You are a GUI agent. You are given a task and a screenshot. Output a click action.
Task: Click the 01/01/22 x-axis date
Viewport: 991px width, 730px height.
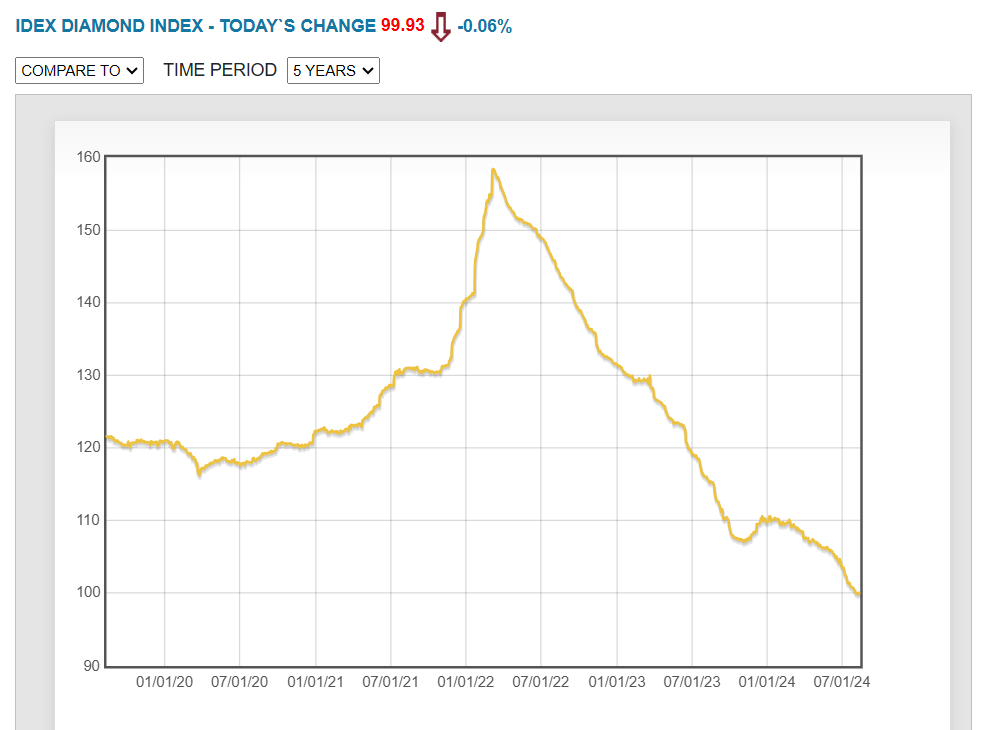coord(466,682)
